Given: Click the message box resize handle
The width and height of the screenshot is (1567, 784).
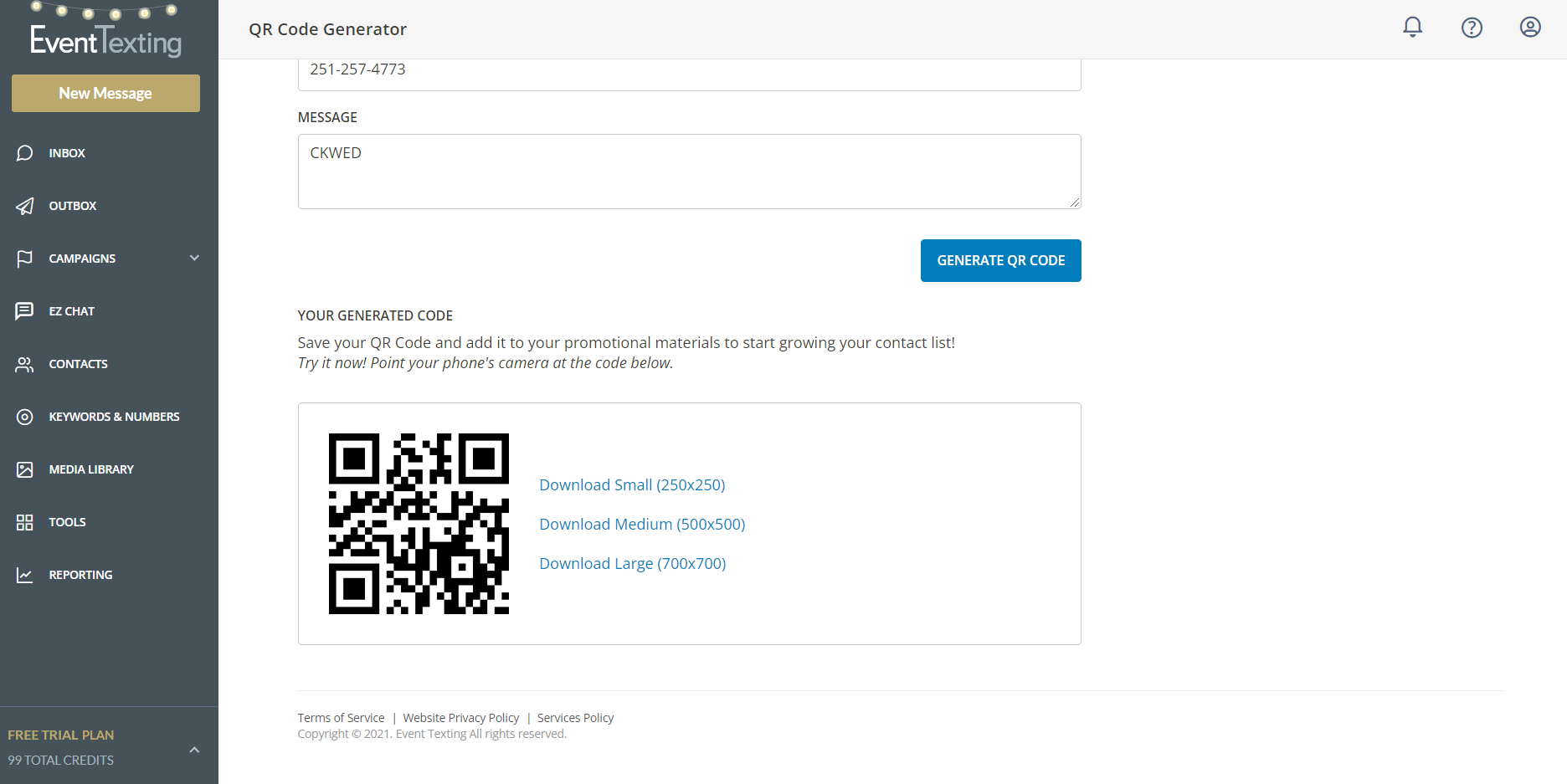Looking at the screenshot, I should pos(1075,202).
